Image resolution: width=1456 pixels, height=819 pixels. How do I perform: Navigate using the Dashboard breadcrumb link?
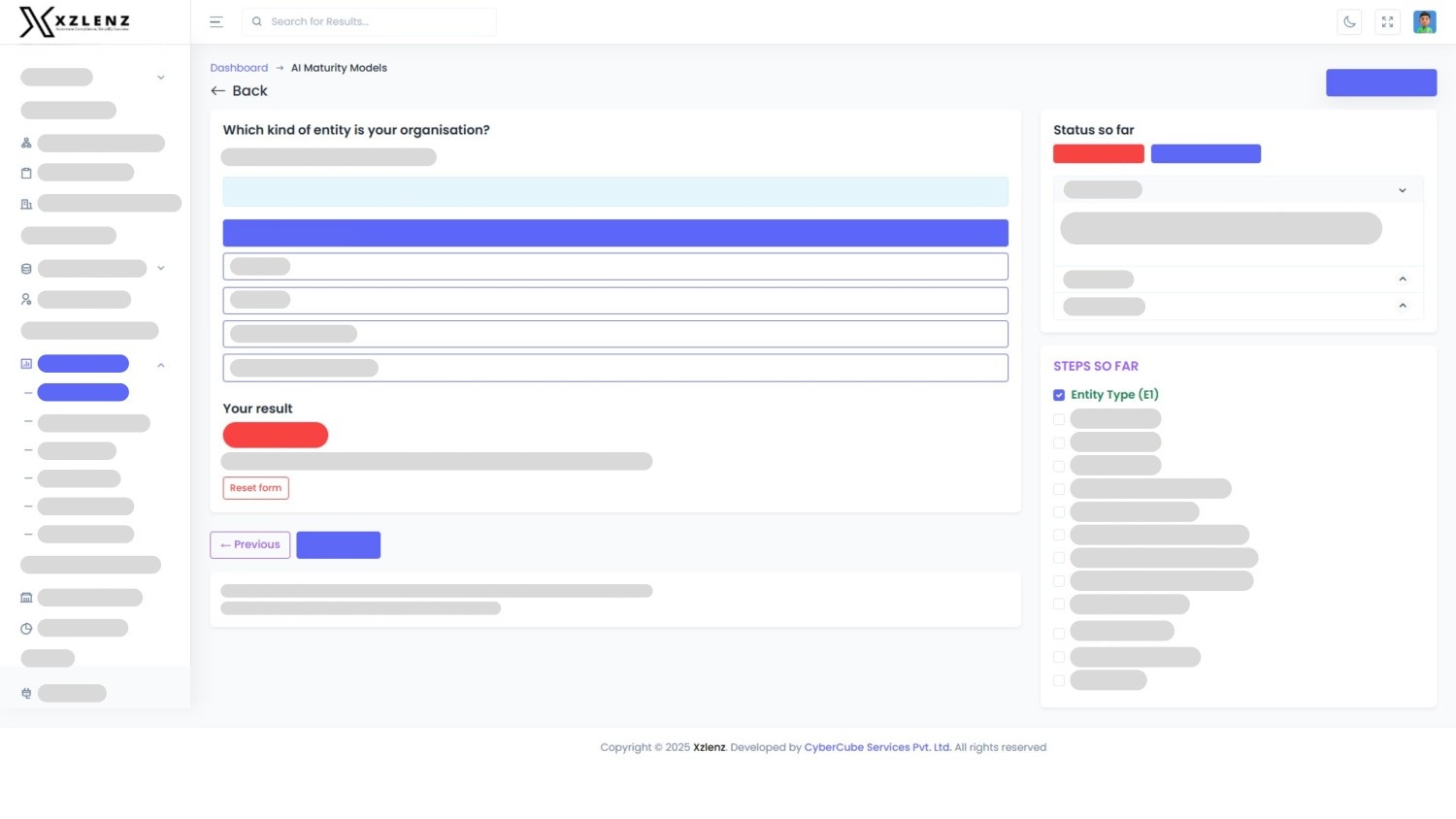[x=239, y=68]
